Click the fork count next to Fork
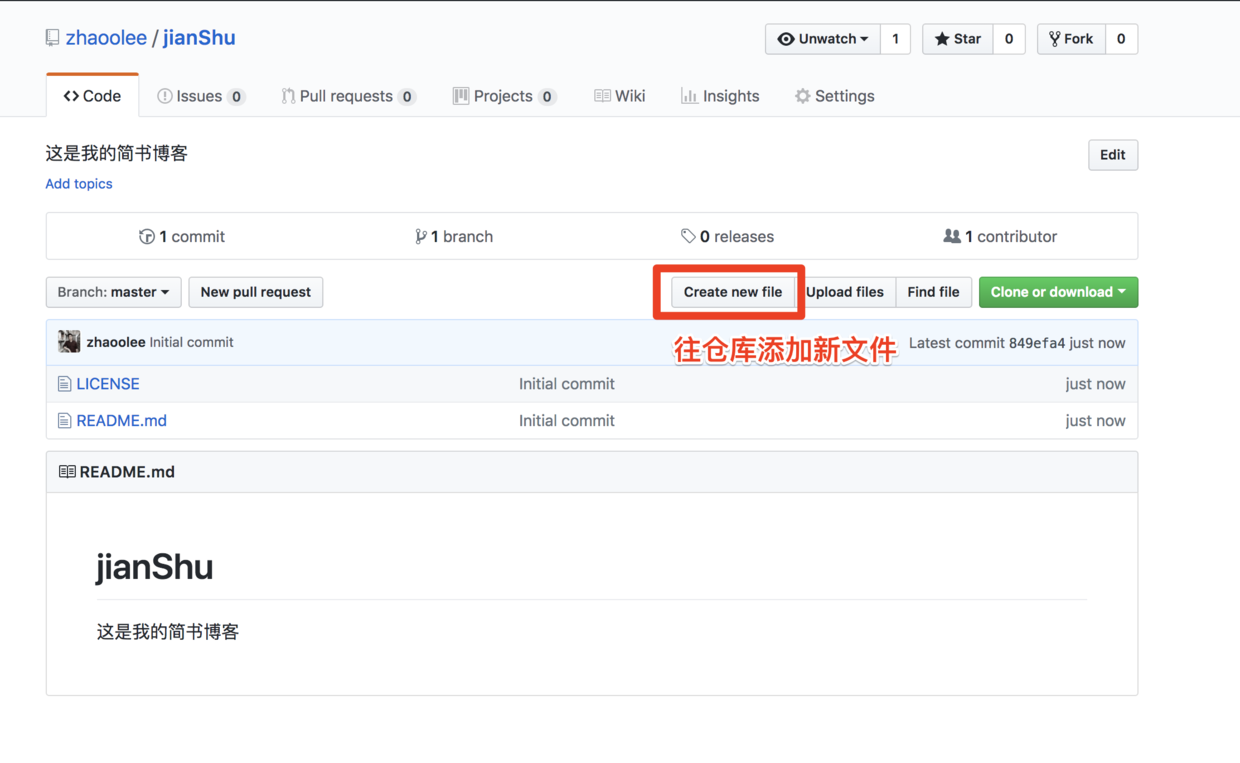The image size is (1240, 763). pos(1121,39)
